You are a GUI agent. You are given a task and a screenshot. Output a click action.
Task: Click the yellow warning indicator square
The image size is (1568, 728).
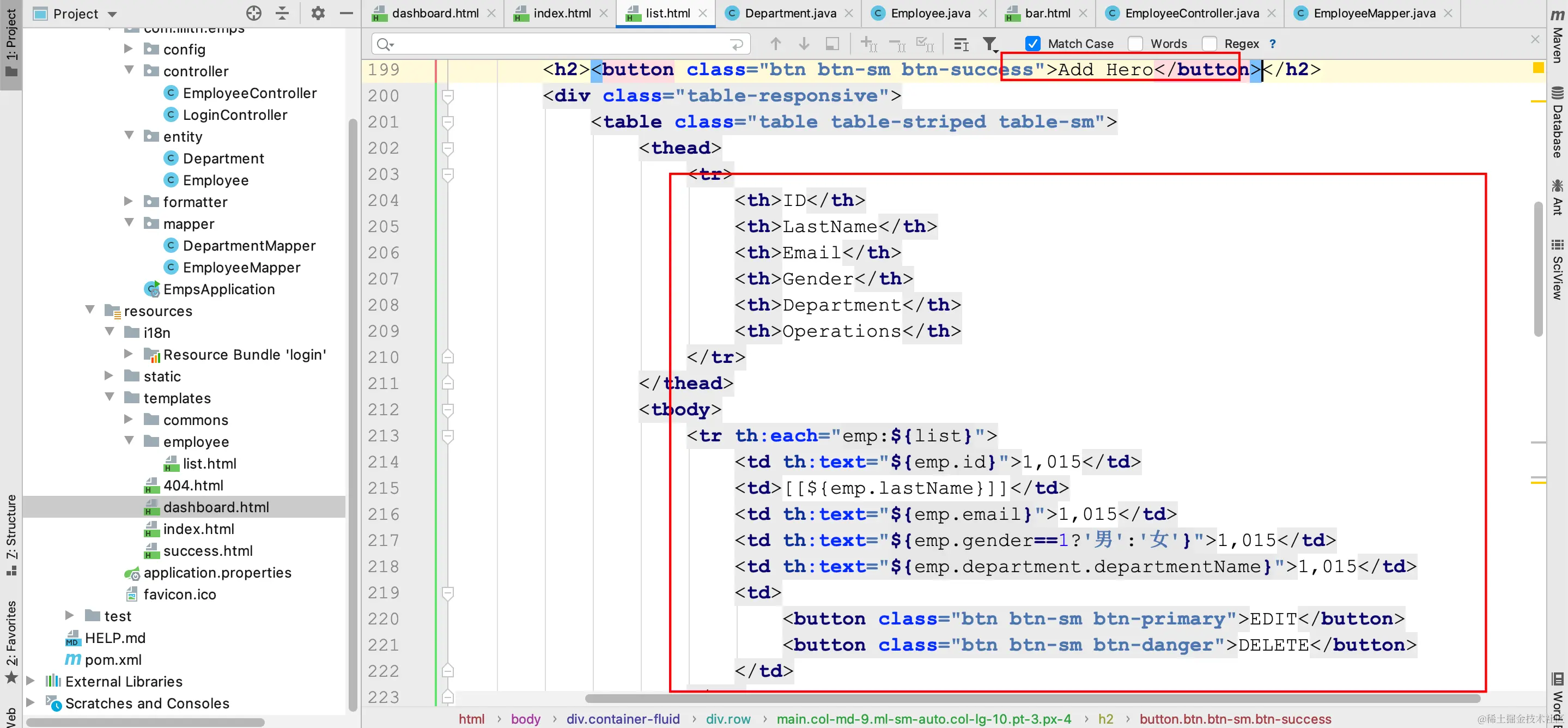click(x=1538, y=68)
